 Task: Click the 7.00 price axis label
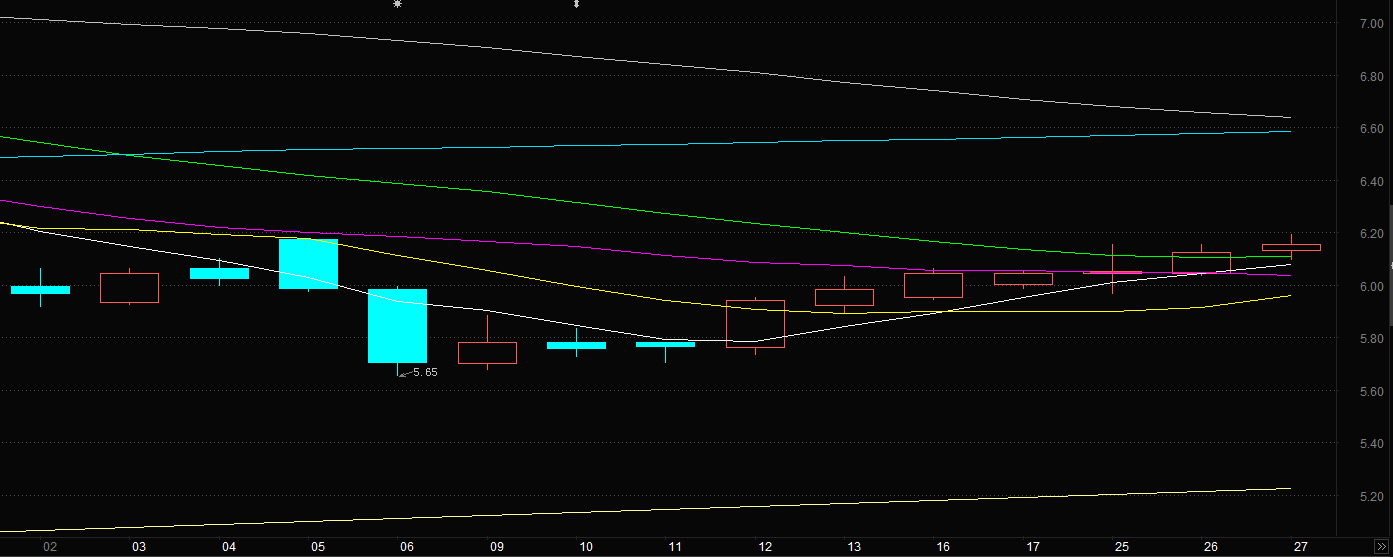(1370, 23)
